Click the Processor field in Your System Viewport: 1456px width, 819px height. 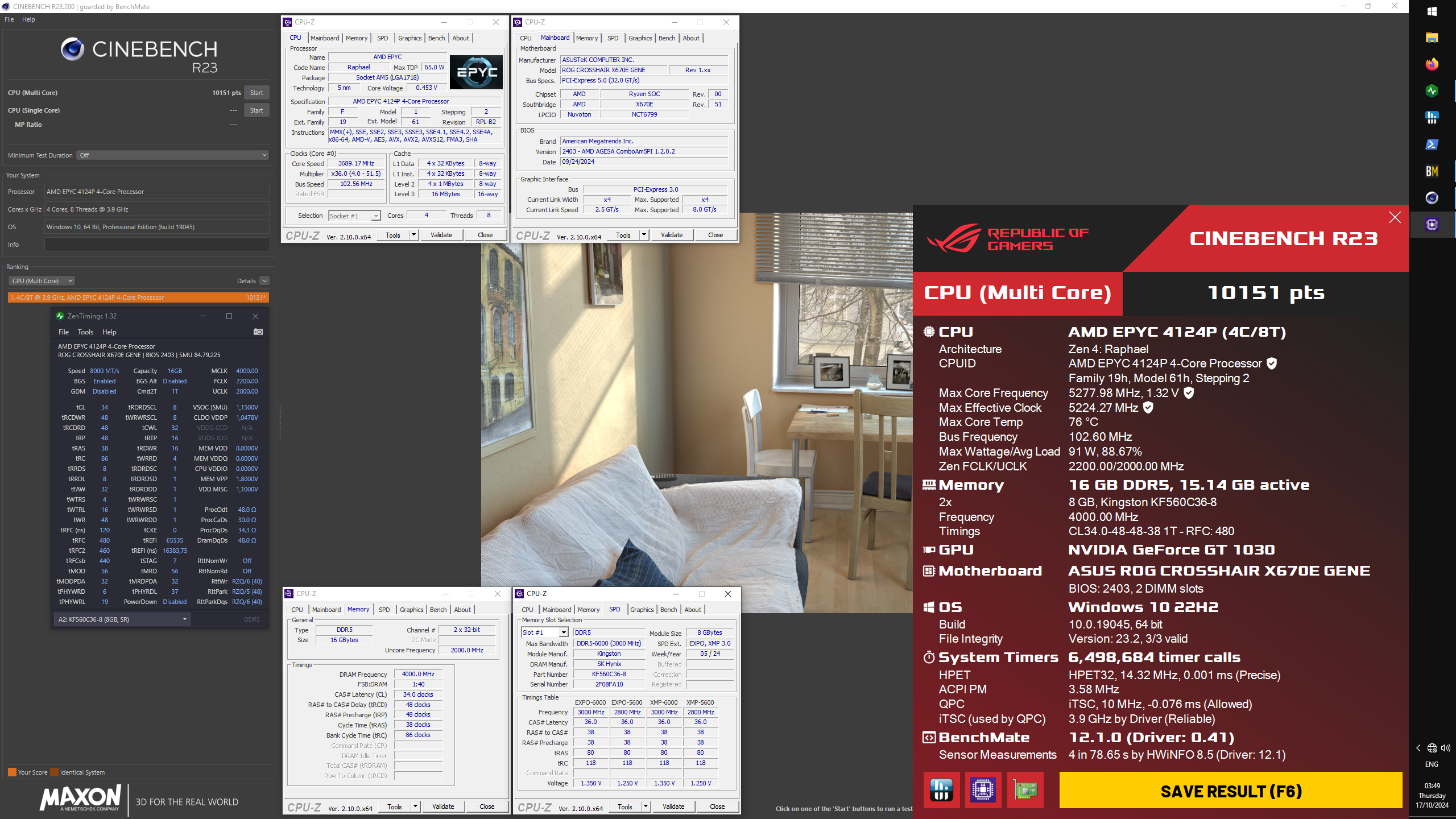pos(157,192)
